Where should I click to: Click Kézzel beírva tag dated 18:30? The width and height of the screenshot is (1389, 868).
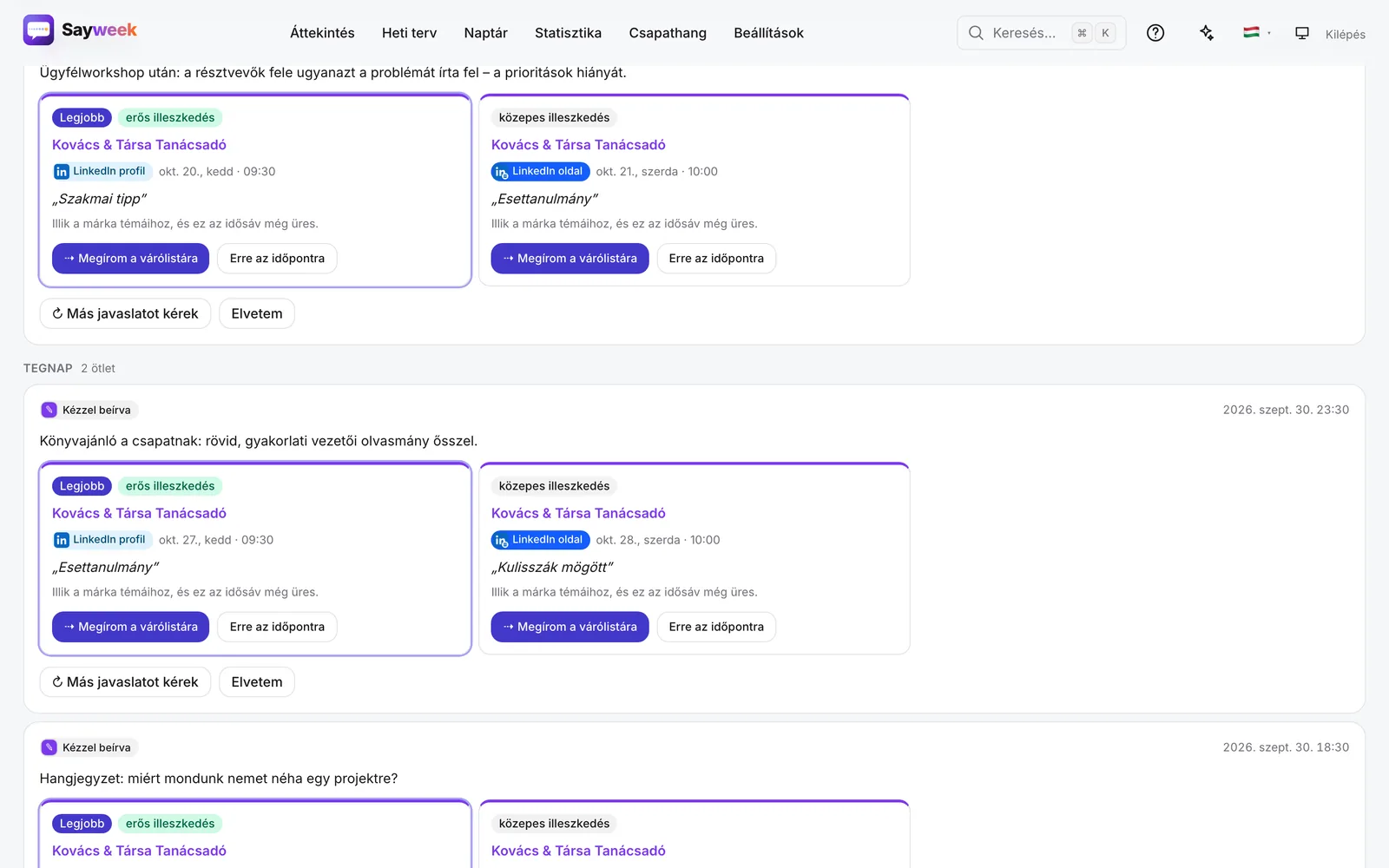(x=89, y=747)
